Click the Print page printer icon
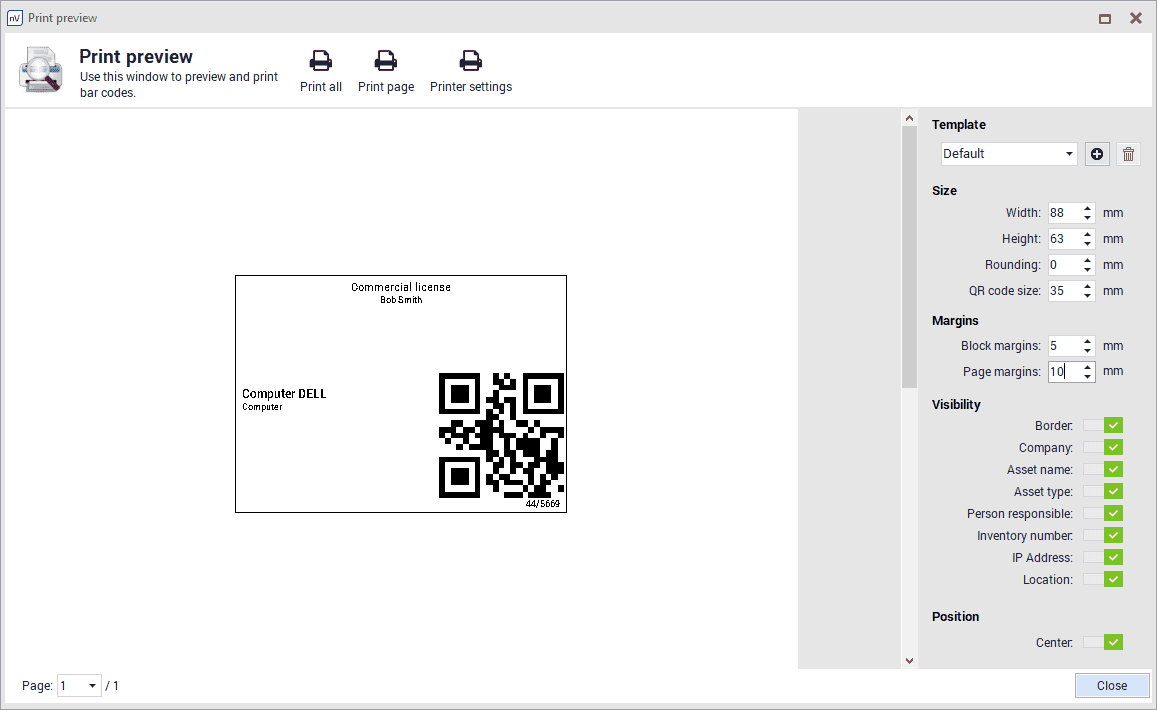This screenshot has height=710, width=1157. (x=385, y=62)
